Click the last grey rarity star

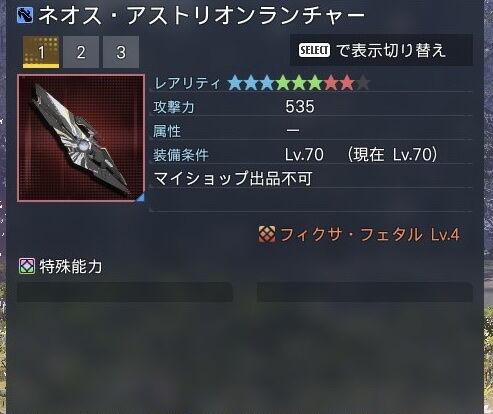pos(363,83)
